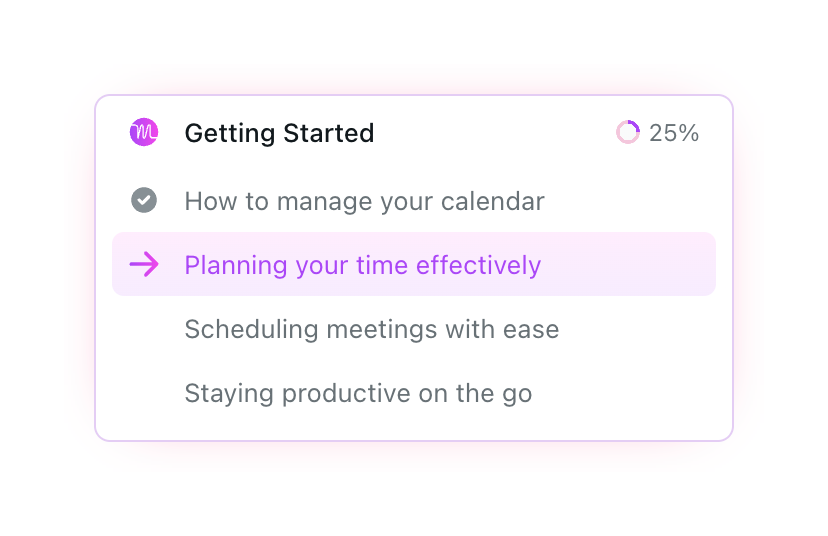Click the highlighted pink row's empty right side
This screenshot has width=828, height=536.
[x=640, y=265]
